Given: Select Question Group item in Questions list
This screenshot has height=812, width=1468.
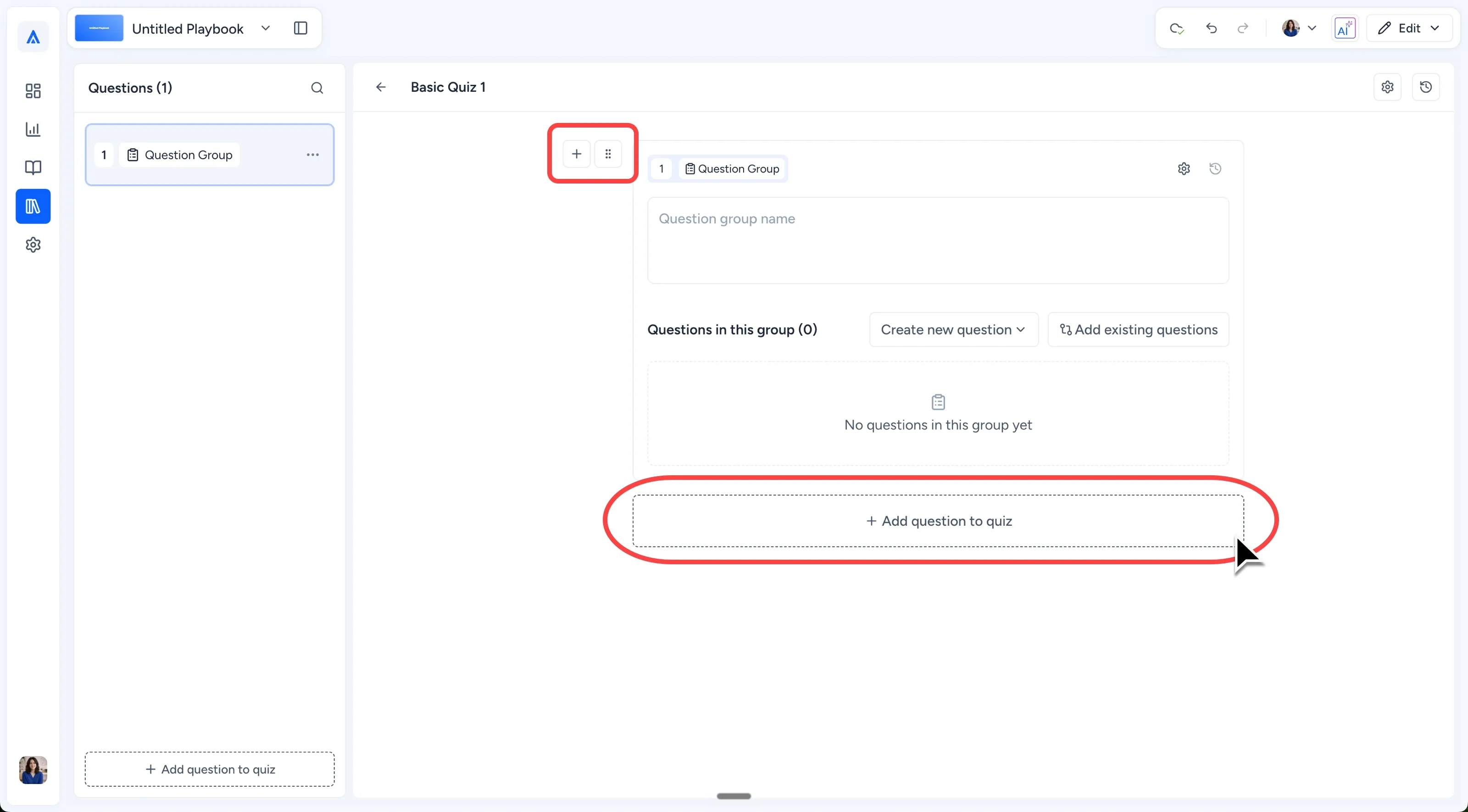Looking at the screenshot, I should coord(210,155).
